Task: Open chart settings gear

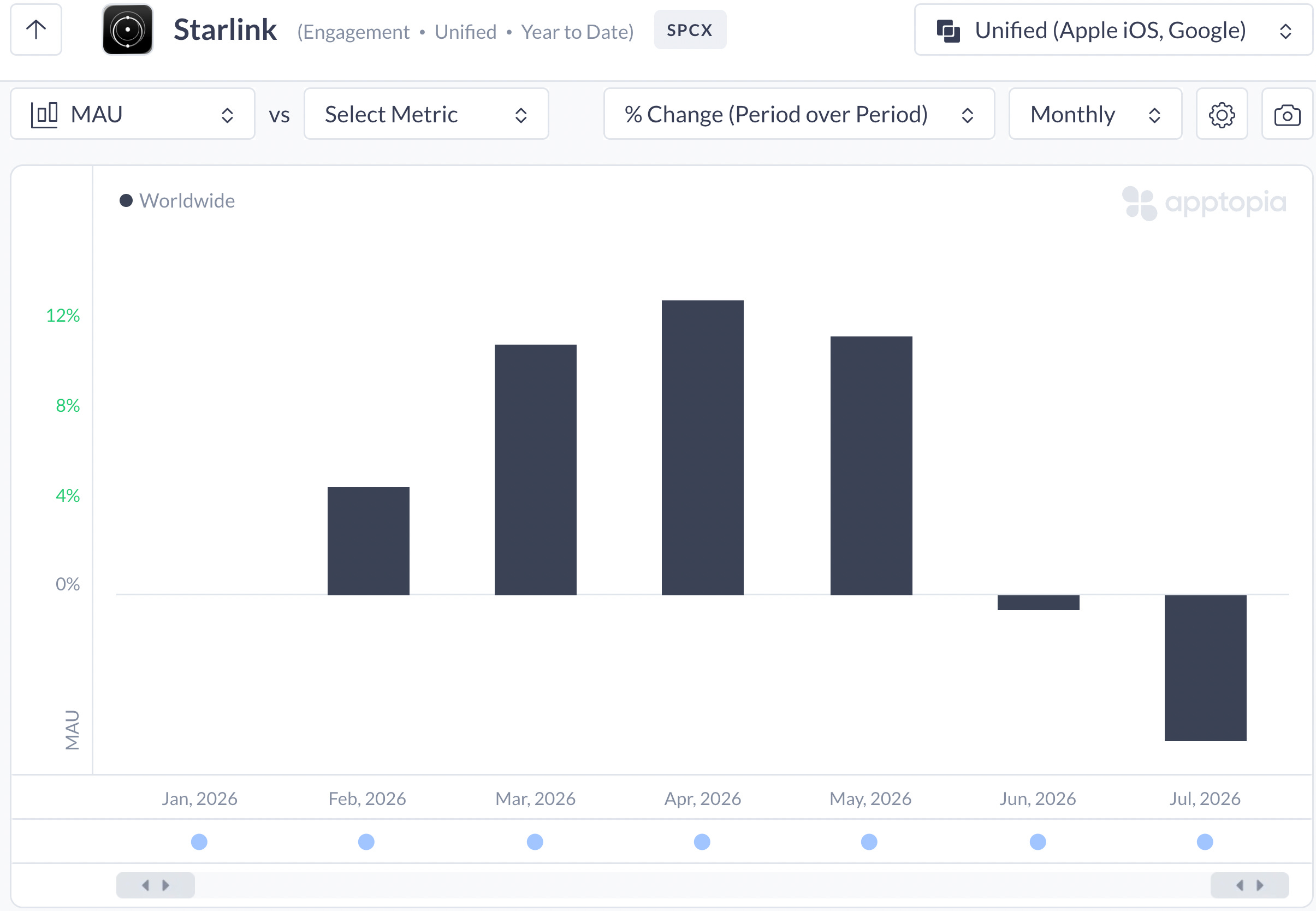Action: click(1222, 114)
